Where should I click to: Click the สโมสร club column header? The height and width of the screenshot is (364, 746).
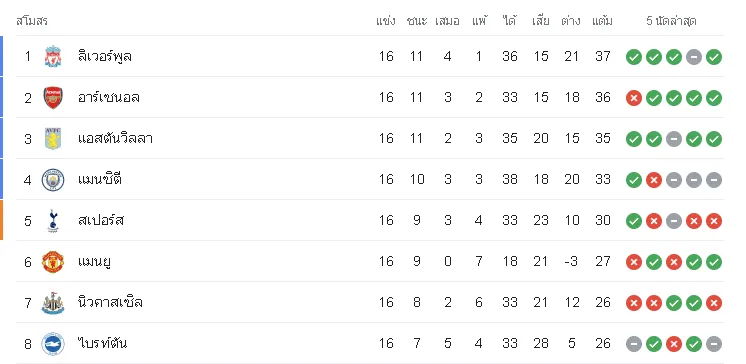point(32,21)
